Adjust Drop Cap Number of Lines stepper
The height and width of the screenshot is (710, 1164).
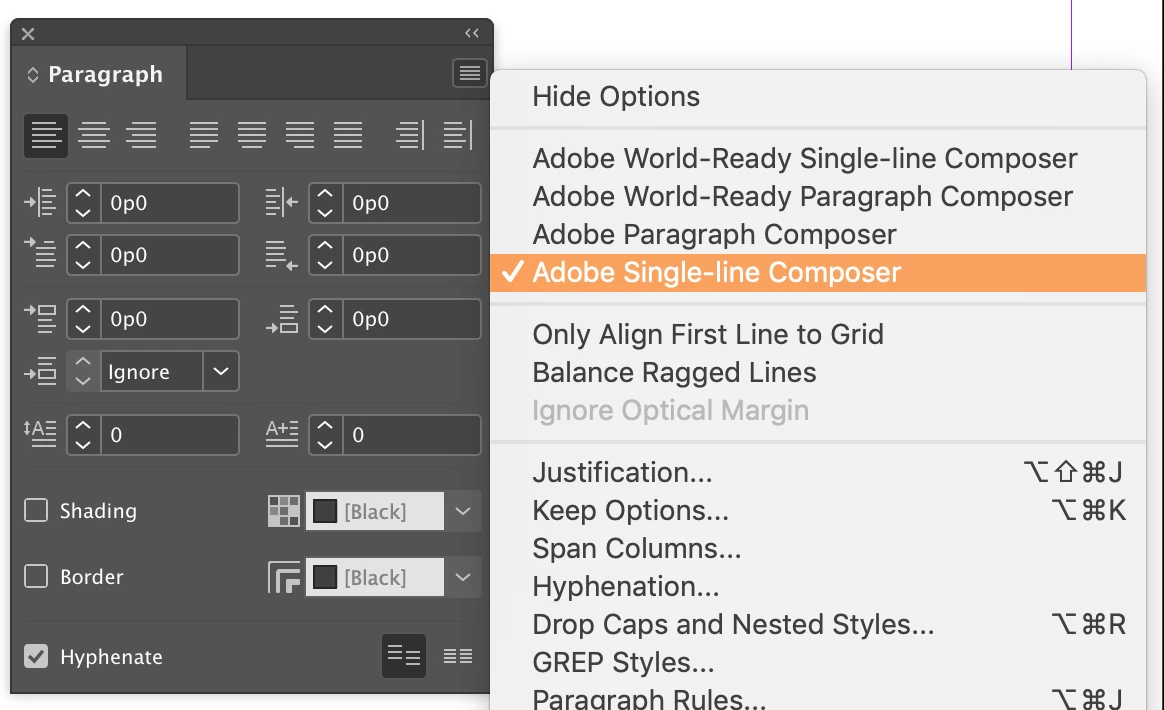tap(83, 434)
